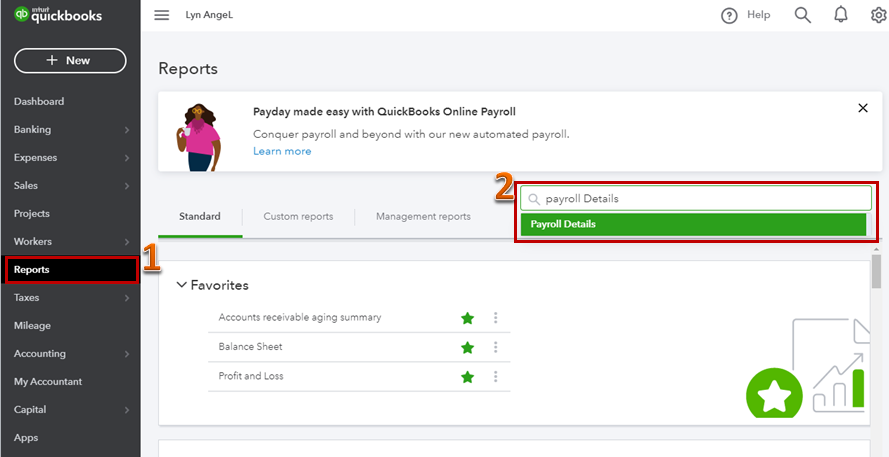Viewport: 889px width, 457px height.
Task: Follow the Learn more link
Action: (282, 151)
